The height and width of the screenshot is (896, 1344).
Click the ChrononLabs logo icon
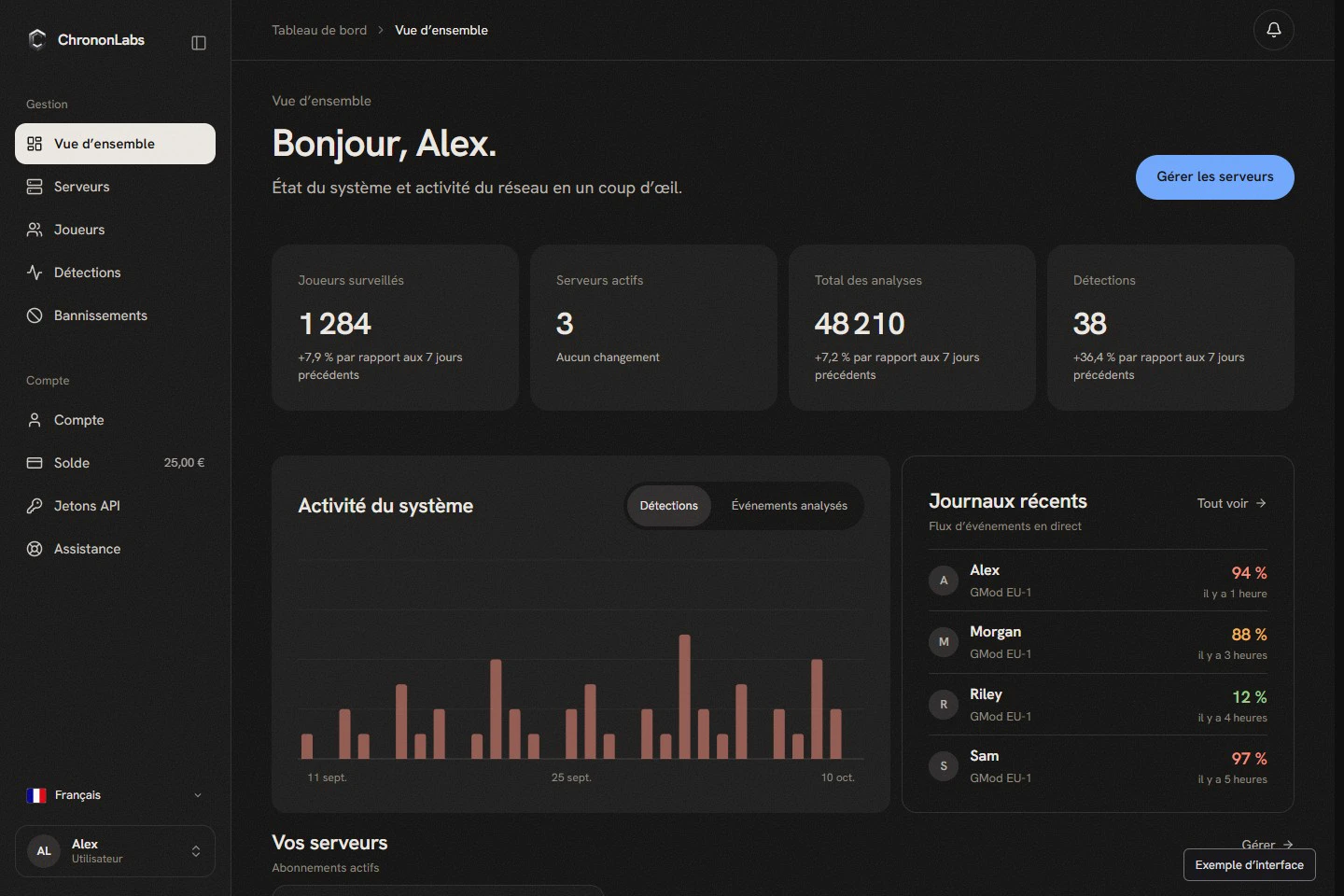pos(37,39)
